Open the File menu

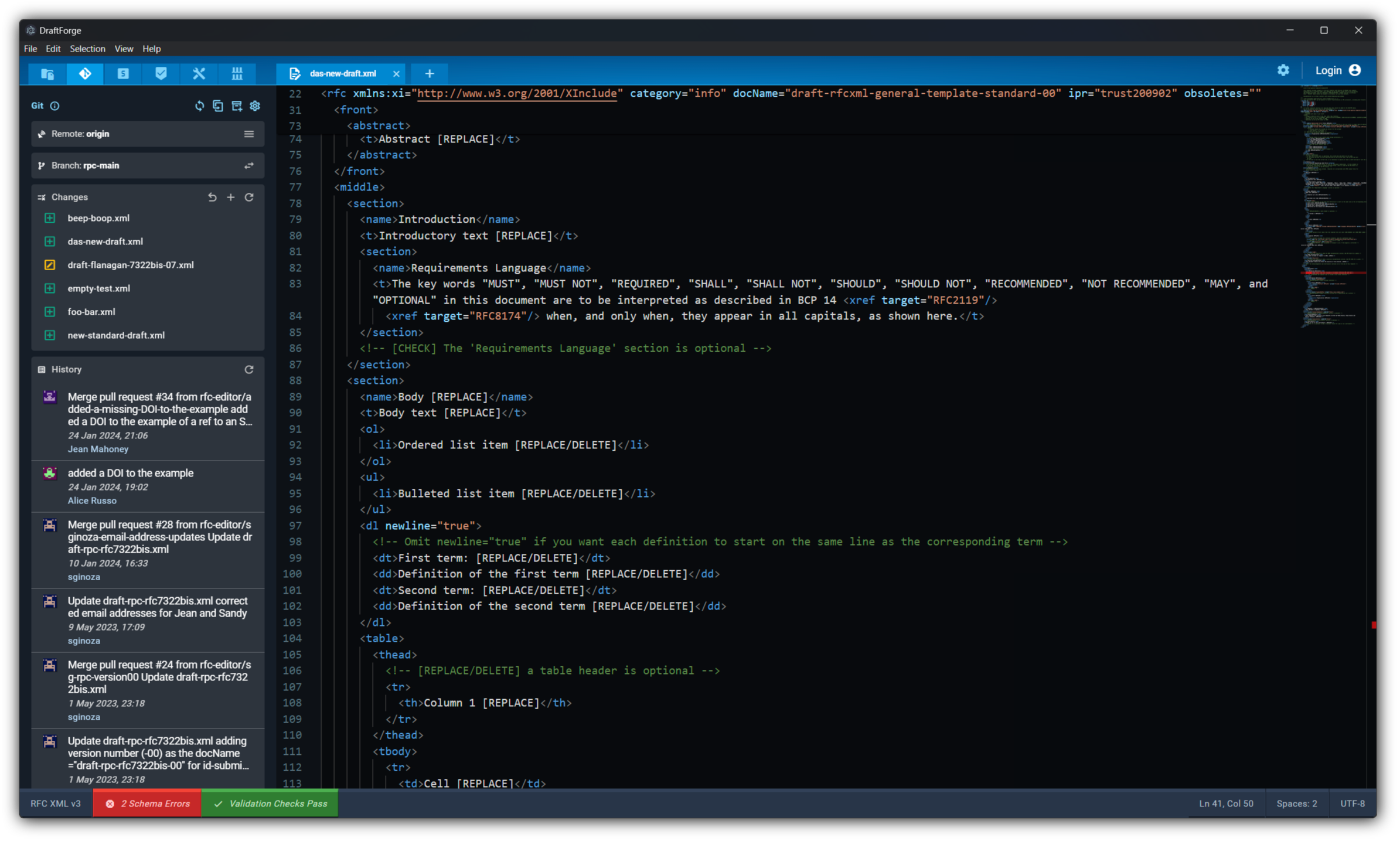coord(30,49)
